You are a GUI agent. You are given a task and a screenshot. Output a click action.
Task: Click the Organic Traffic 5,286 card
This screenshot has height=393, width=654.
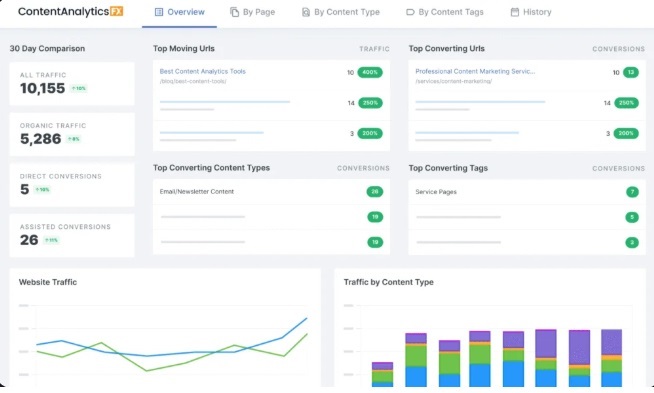coord(72,134)
